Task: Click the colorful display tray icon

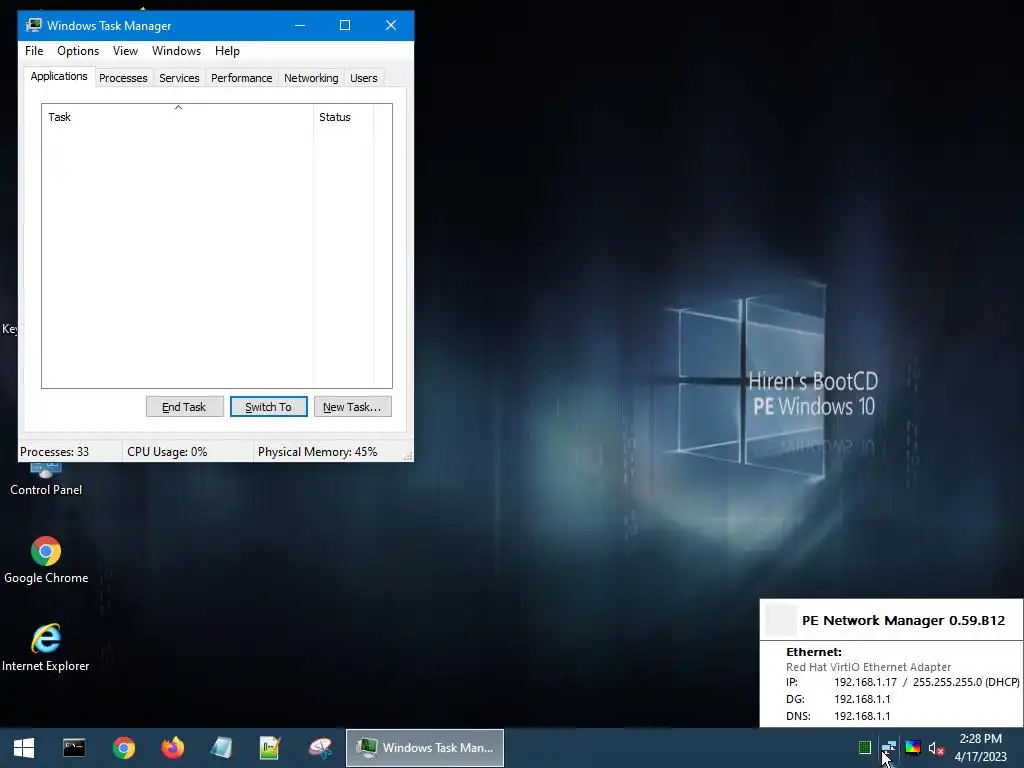Action: (913, 748)
